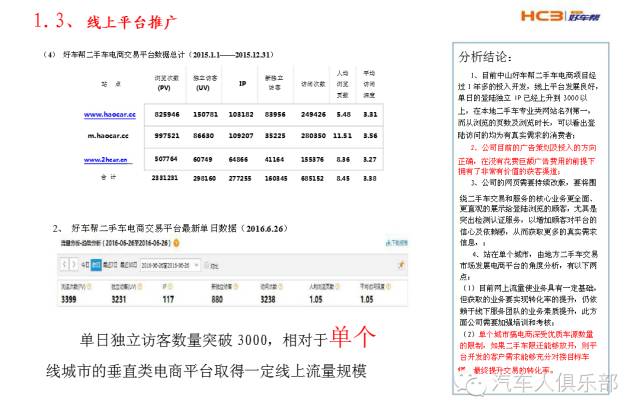Click help icon next to PV metric label

pos(89,287)
